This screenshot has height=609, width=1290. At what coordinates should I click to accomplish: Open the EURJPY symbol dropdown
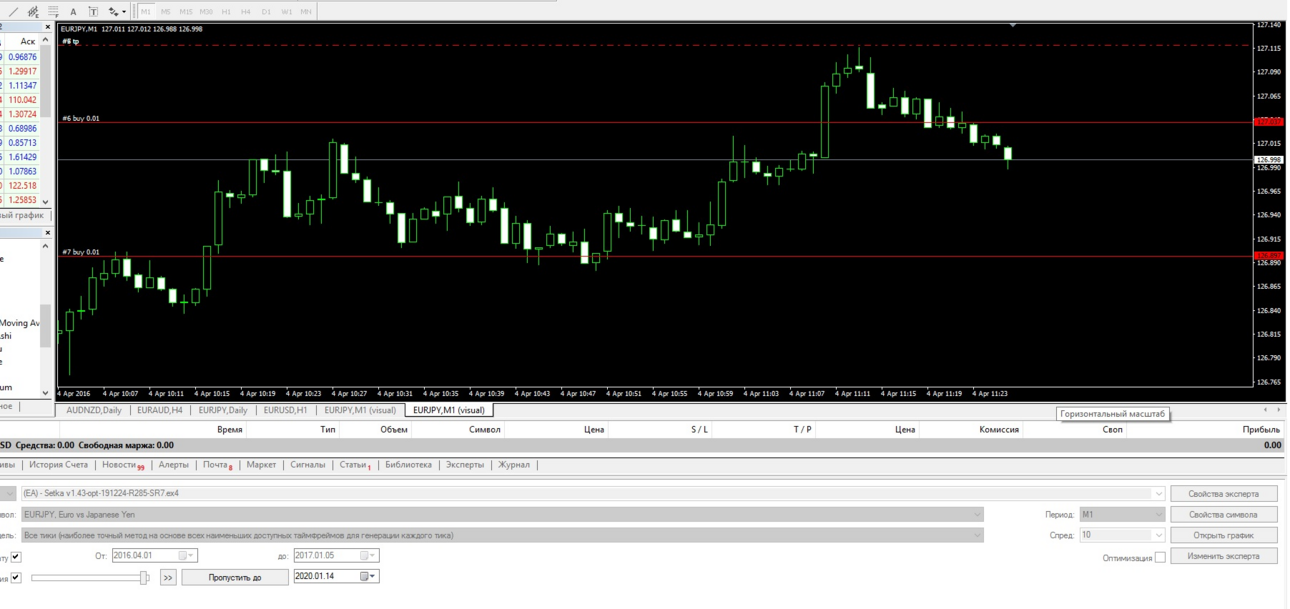tap(977, 514)
